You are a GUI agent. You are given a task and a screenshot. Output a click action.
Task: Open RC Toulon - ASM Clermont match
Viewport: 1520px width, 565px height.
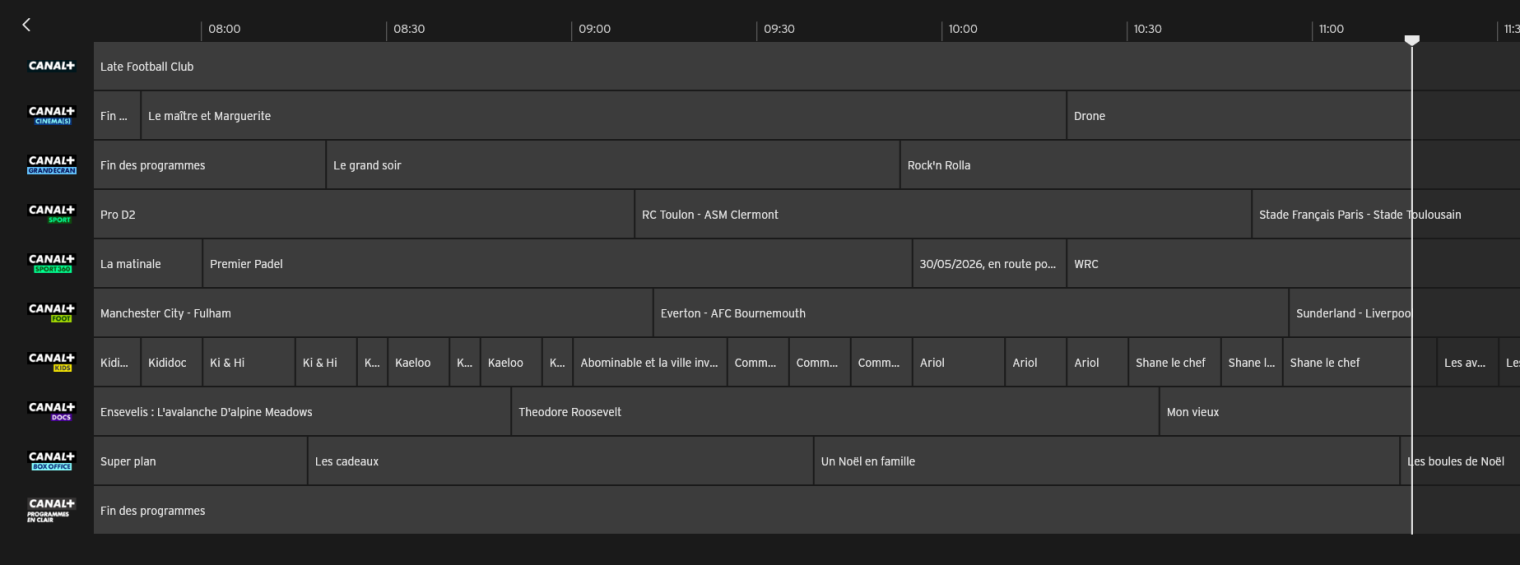point(943,214)
